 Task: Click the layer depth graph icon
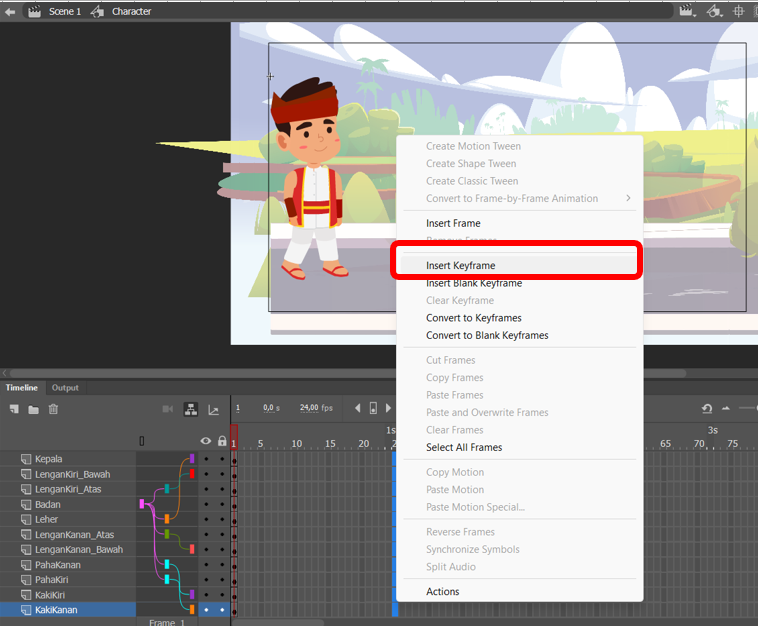point(213,410)
